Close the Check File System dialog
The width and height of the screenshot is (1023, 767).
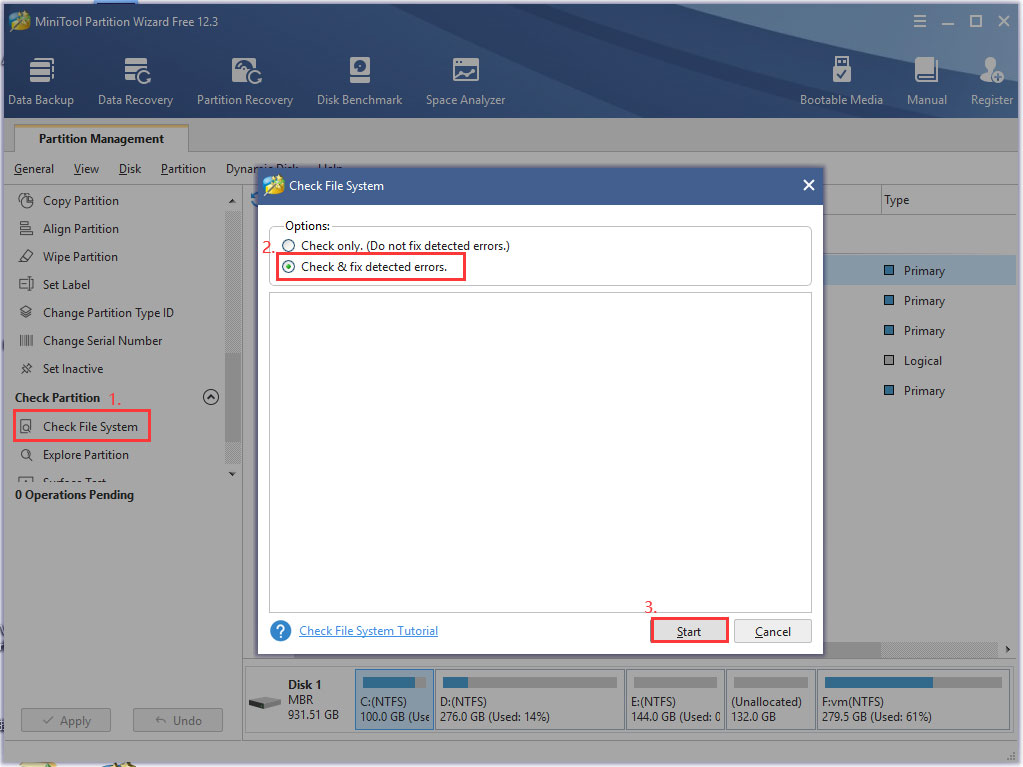pyautogui.click(x=808, y=185)
